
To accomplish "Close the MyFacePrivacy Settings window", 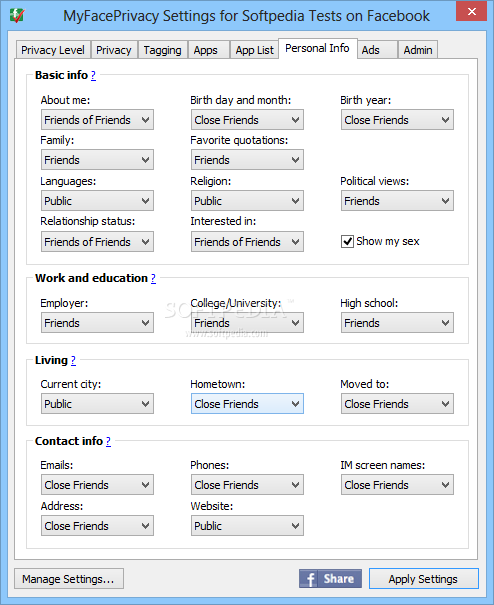I will point(471,11).
